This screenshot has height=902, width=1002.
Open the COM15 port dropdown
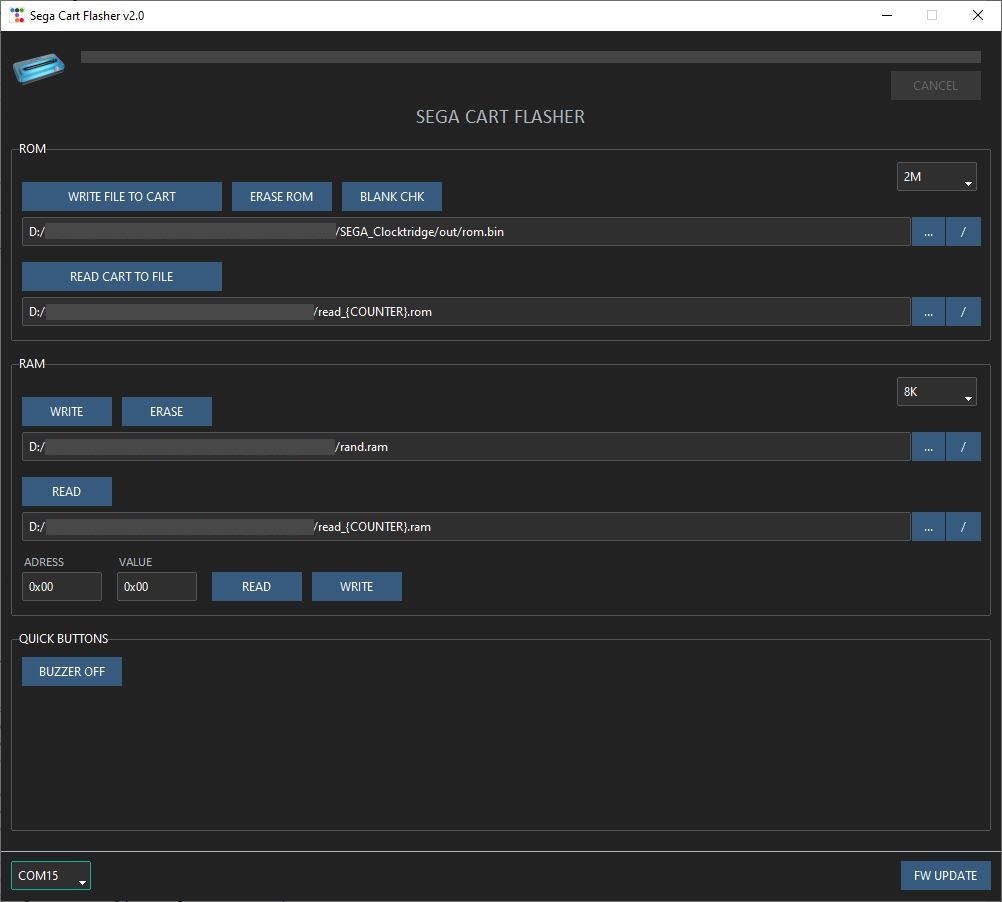[51, 875]
